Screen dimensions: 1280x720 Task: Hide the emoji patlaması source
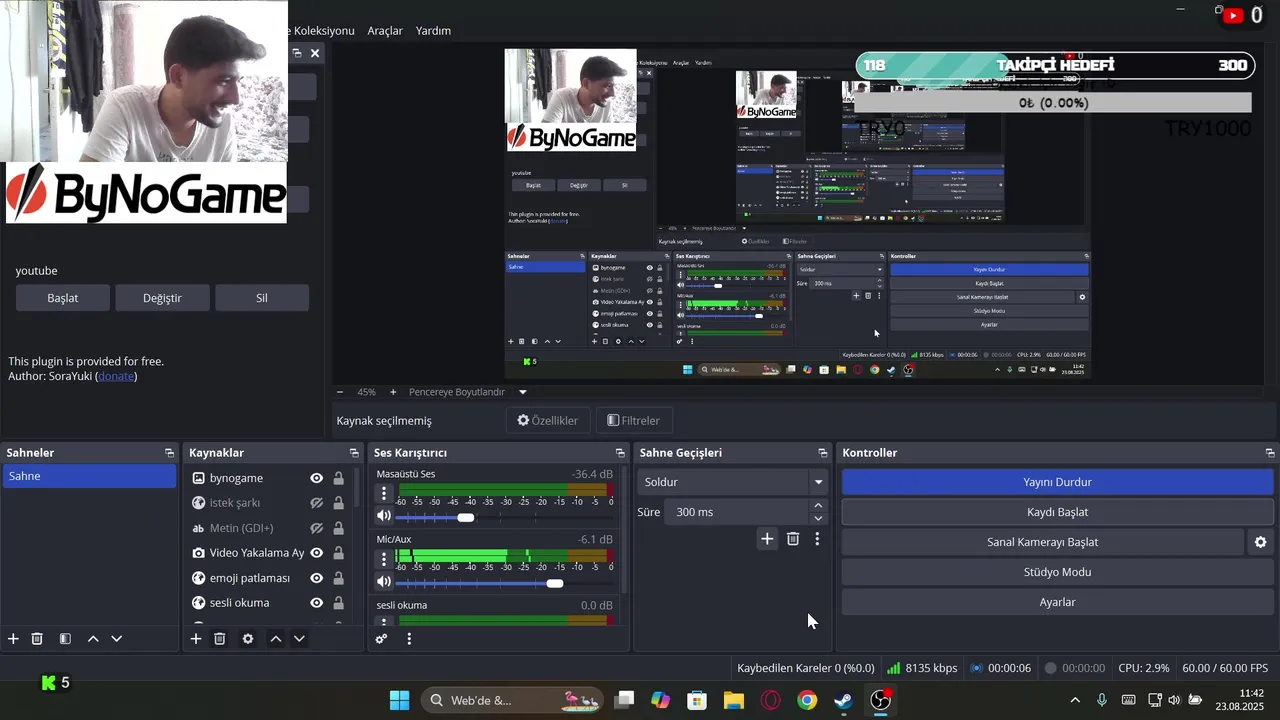click(316, 578)
